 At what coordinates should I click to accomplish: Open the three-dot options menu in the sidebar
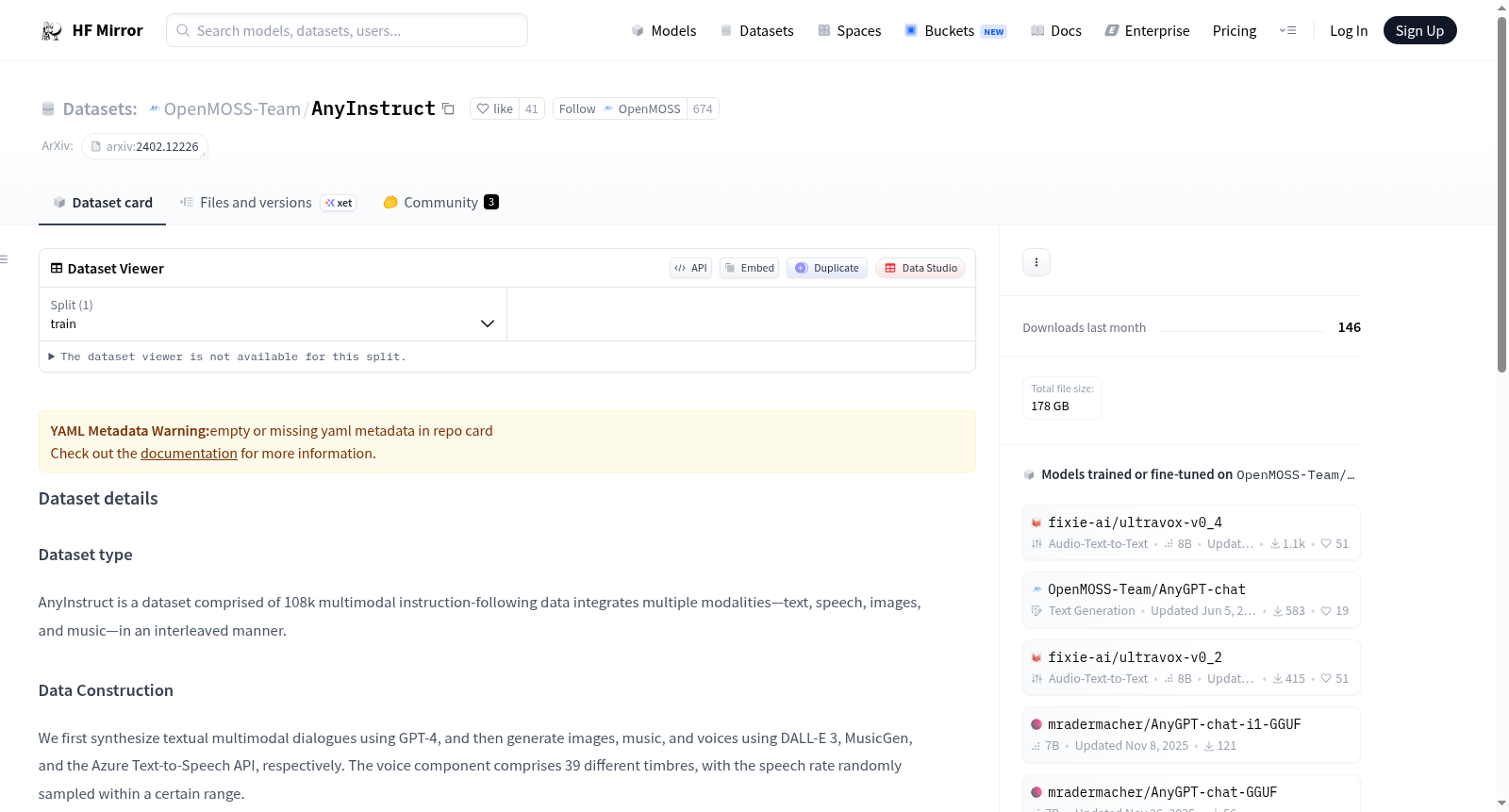(1036, 262)
